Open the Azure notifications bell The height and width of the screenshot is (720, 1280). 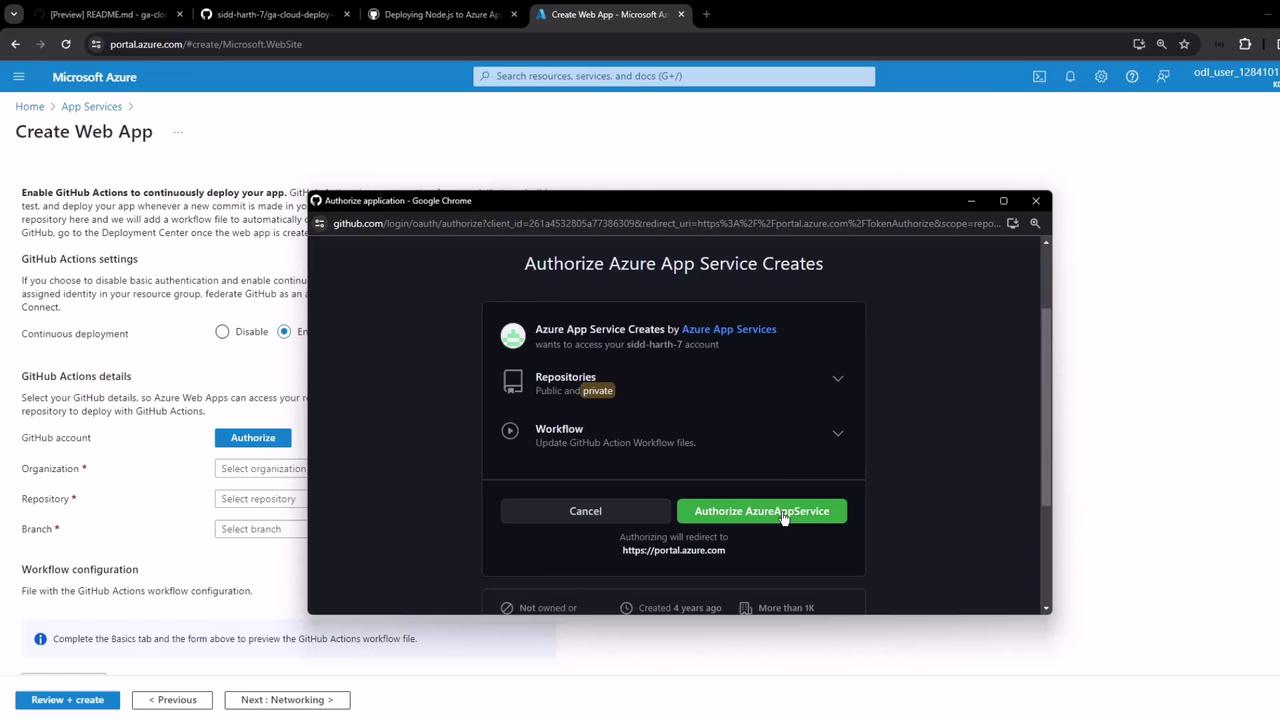coord(1070,77)
